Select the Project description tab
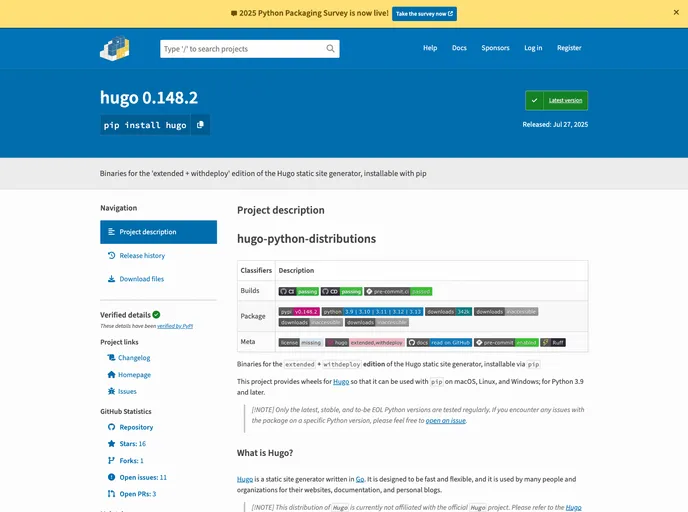Viewport: 688px width, 512px height. [x=158, y=232]
